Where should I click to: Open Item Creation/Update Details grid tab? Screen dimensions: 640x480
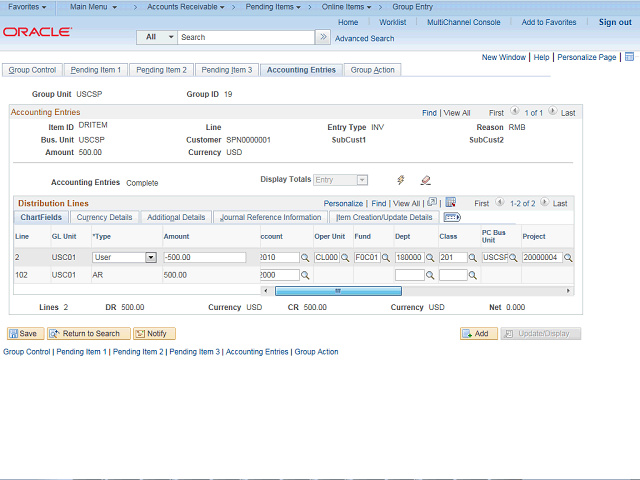384,217
